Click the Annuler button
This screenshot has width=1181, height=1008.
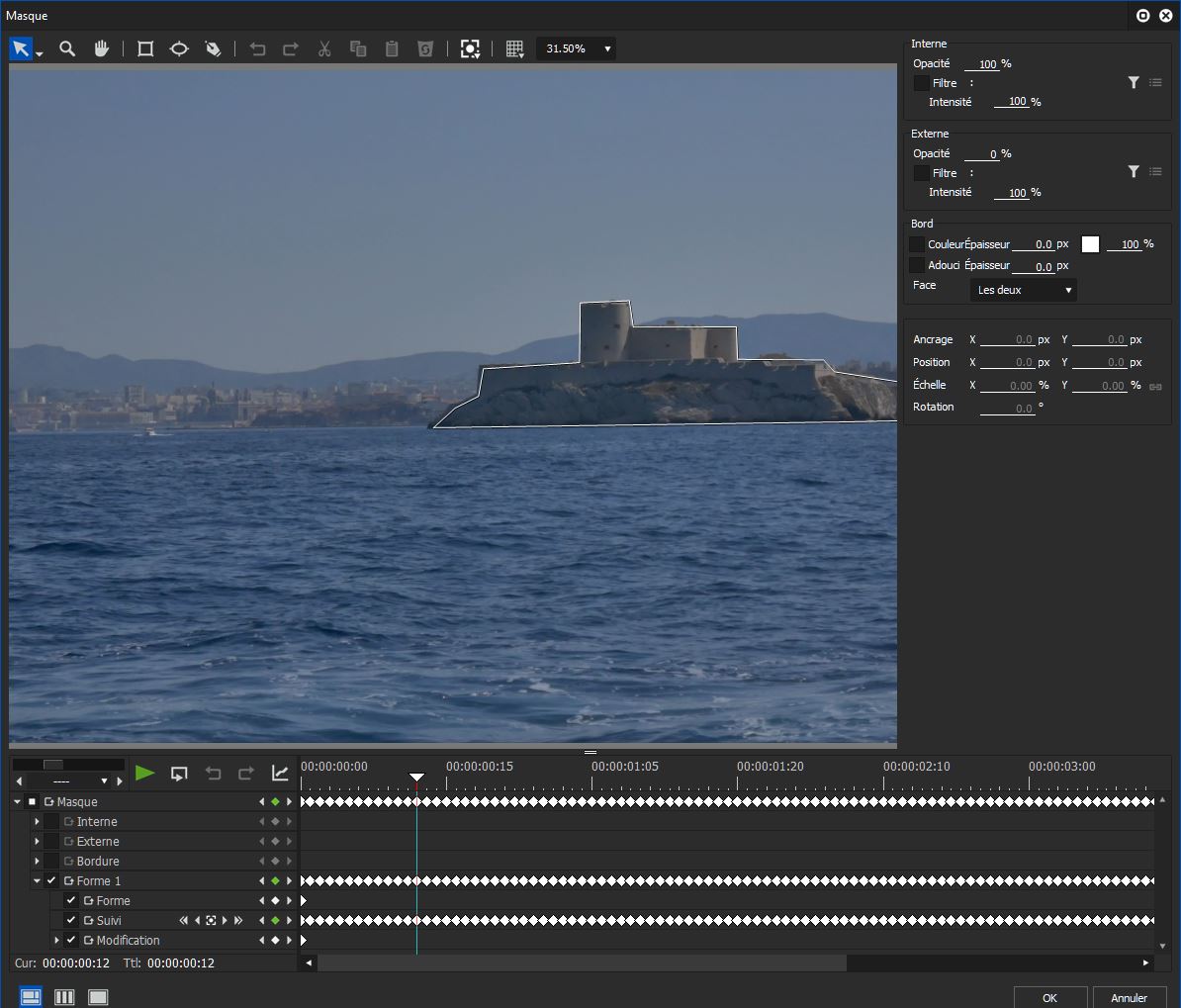pyautogui.click(x=1129, y=997)
